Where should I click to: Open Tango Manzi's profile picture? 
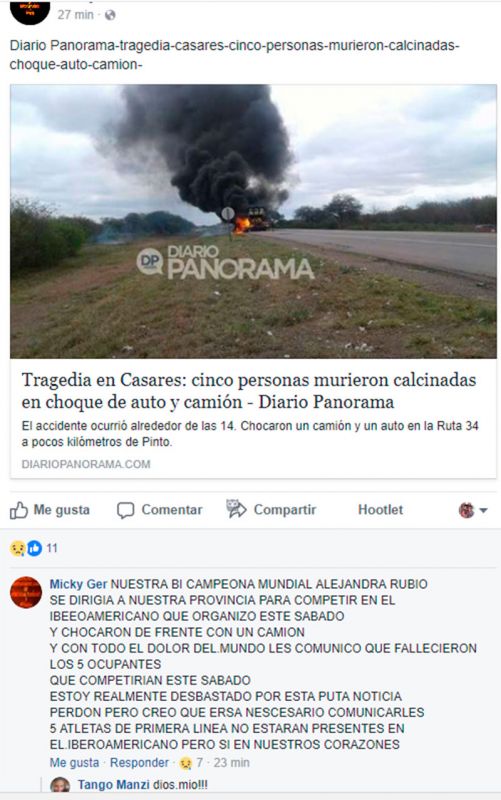pyautogui.click(x=60, y=785)
